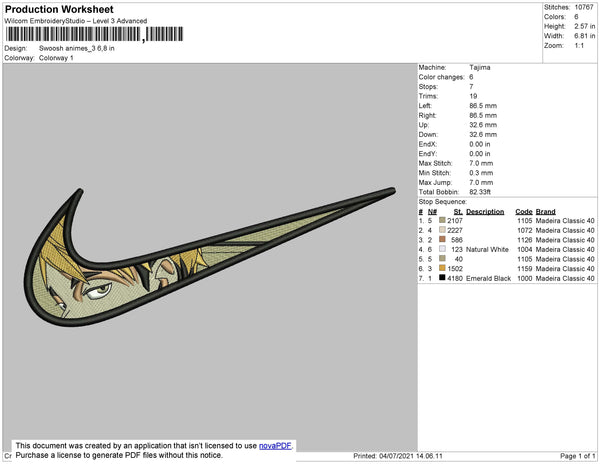Click the Height value '2.57 in'
Screen dimensions: 600x464
pos(585,26)
